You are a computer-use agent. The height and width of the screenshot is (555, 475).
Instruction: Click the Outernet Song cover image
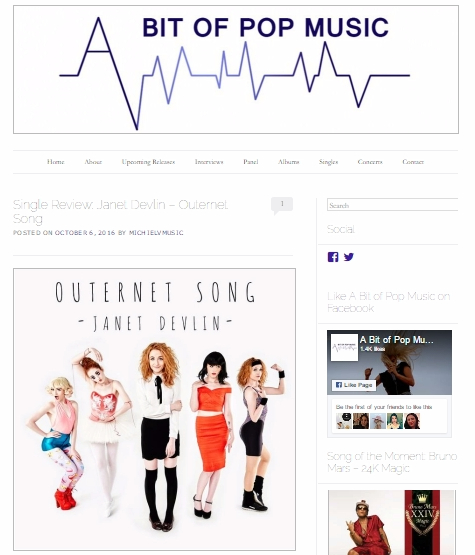[x=155, y=410]
